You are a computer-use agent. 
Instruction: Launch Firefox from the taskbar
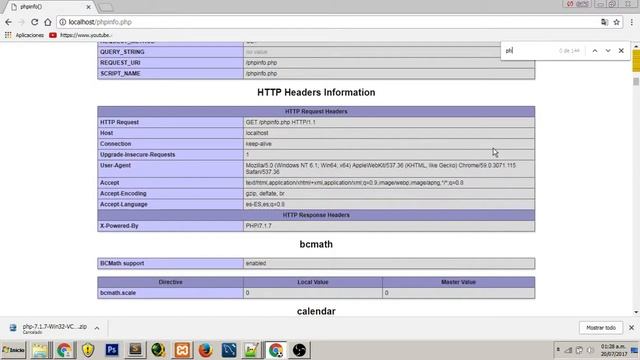(x=205, y=350)
